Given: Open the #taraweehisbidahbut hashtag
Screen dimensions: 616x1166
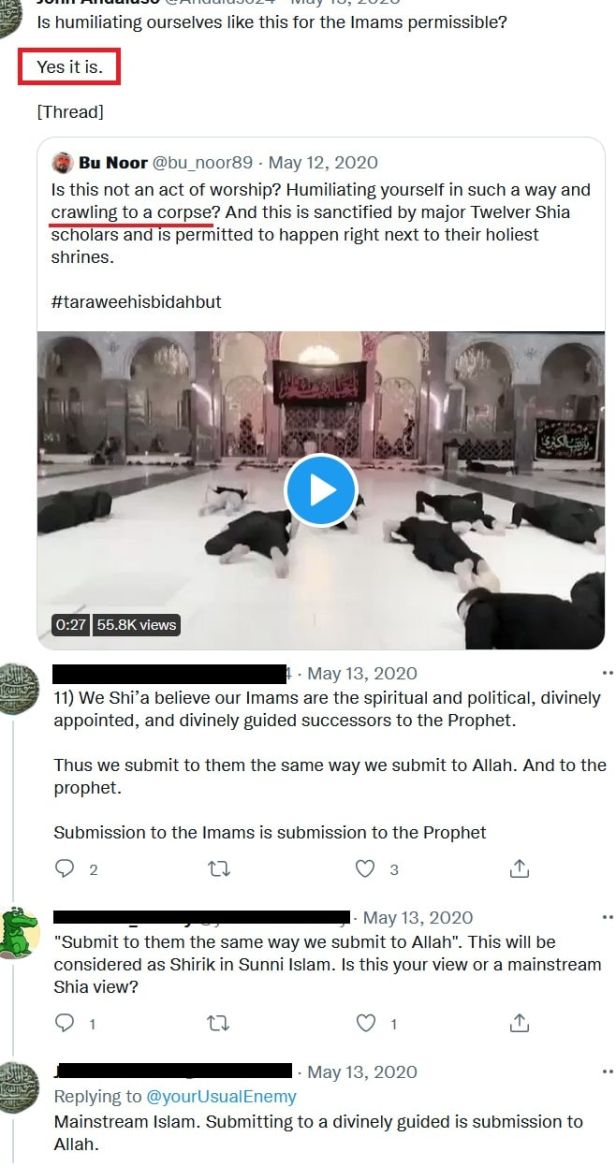Looking at the screenshot, I should 137,303.
